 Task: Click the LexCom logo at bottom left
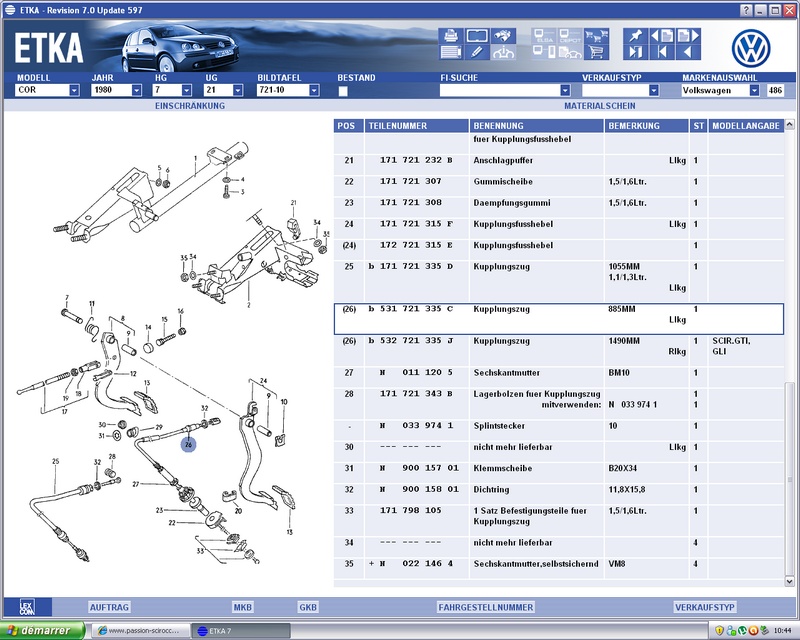[x=28, y=607]
